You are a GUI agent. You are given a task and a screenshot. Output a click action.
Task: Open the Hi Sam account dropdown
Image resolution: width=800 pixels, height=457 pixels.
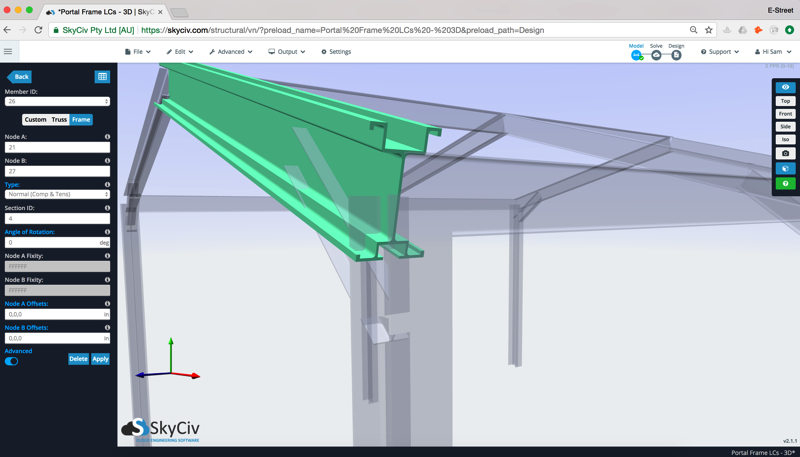[x=773, y=52]
